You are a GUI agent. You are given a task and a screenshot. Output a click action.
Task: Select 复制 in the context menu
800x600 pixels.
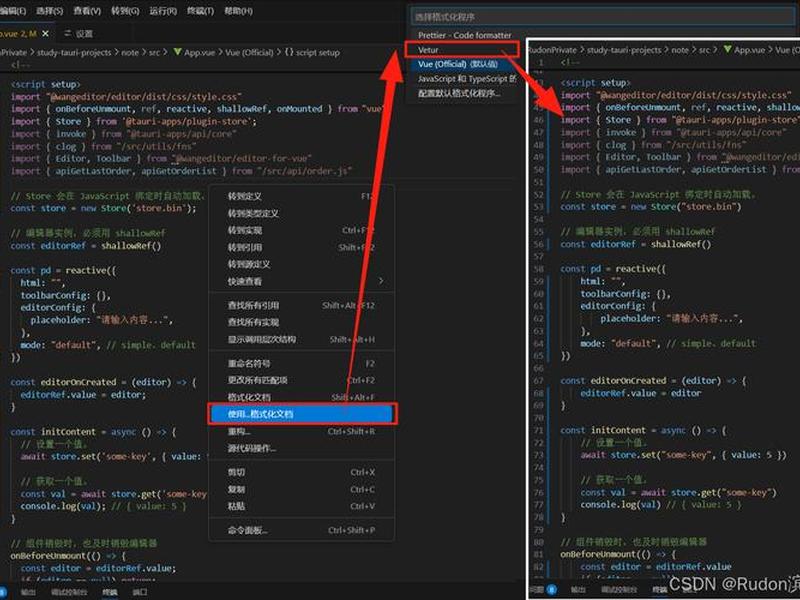click(x=302, y=489)
